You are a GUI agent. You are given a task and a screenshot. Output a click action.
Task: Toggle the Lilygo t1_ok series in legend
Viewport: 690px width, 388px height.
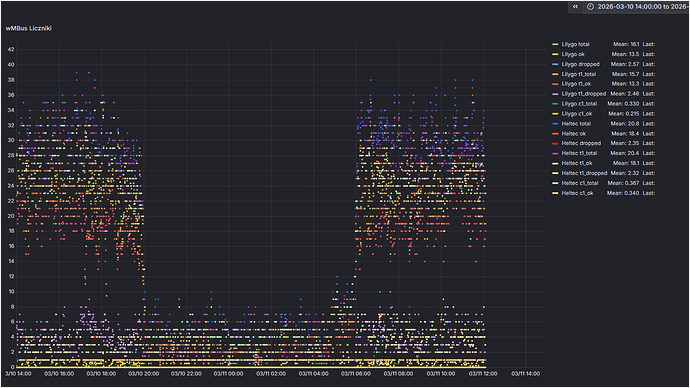[x=576, y=84]
